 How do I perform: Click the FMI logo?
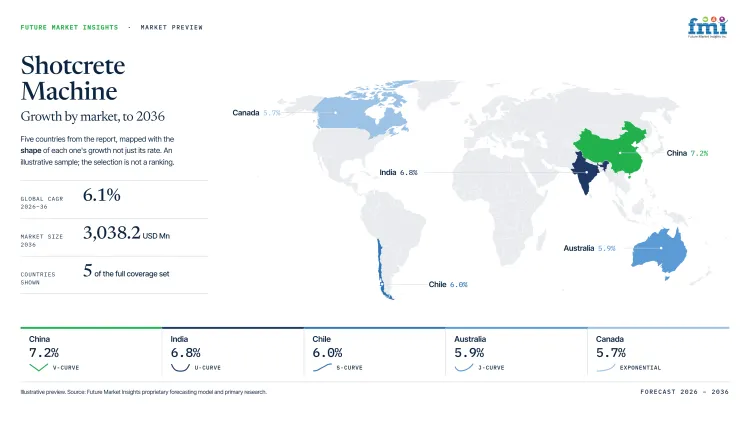pyautogui.click(x=707, y=27)
